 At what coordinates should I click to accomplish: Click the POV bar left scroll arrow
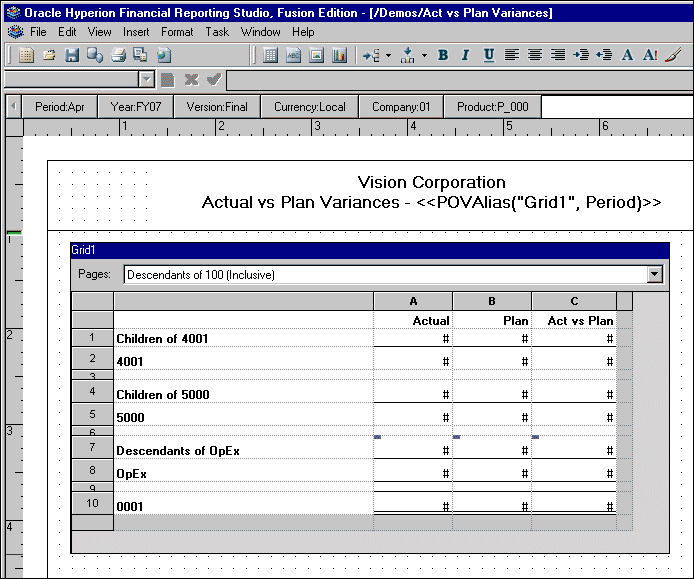[x=14, y=107]
